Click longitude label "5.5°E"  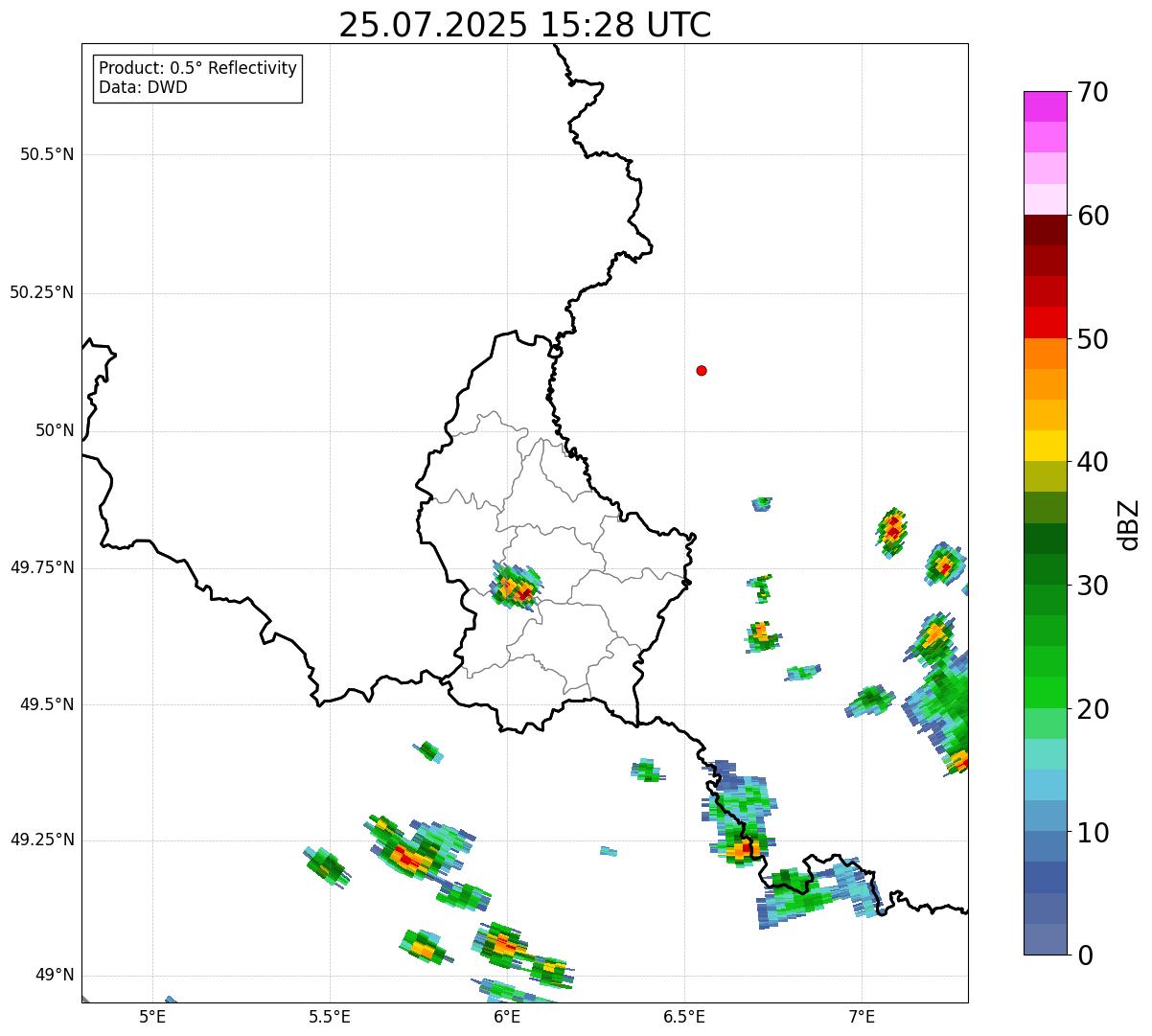coord(330,1016)
